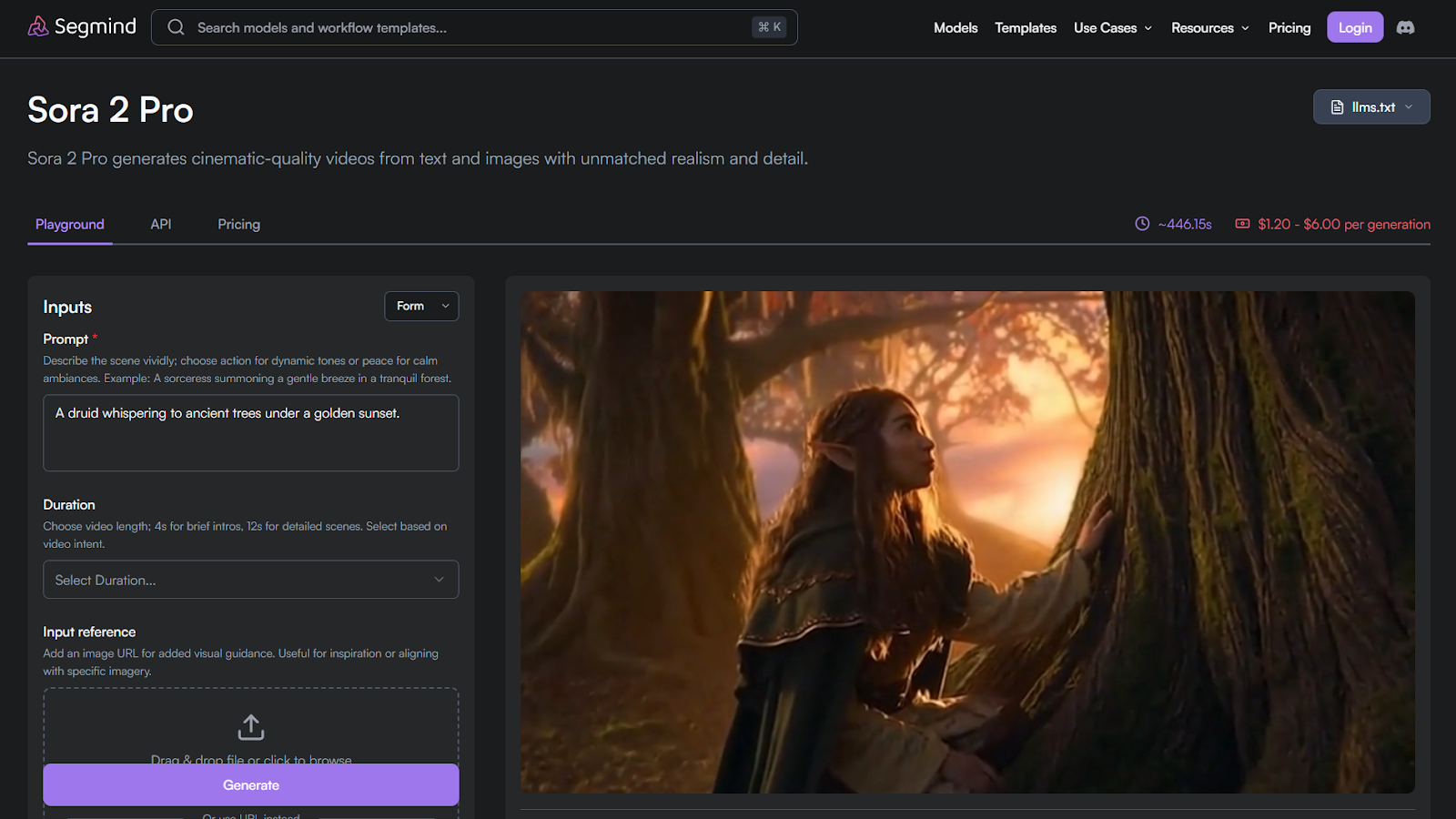Click the search magnifier icon
This screenshot has height=819, width=1456.
(176, 27)
